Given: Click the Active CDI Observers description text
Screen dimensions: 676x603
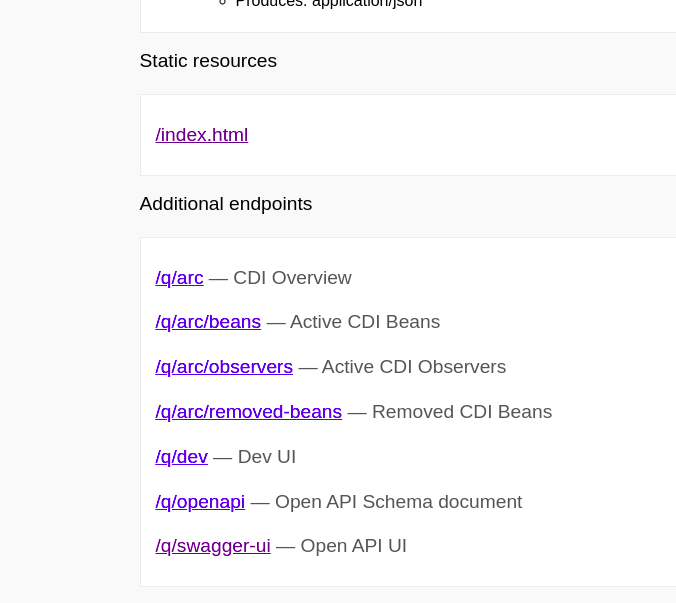Looking at the screenshot, I should [413, 367].
